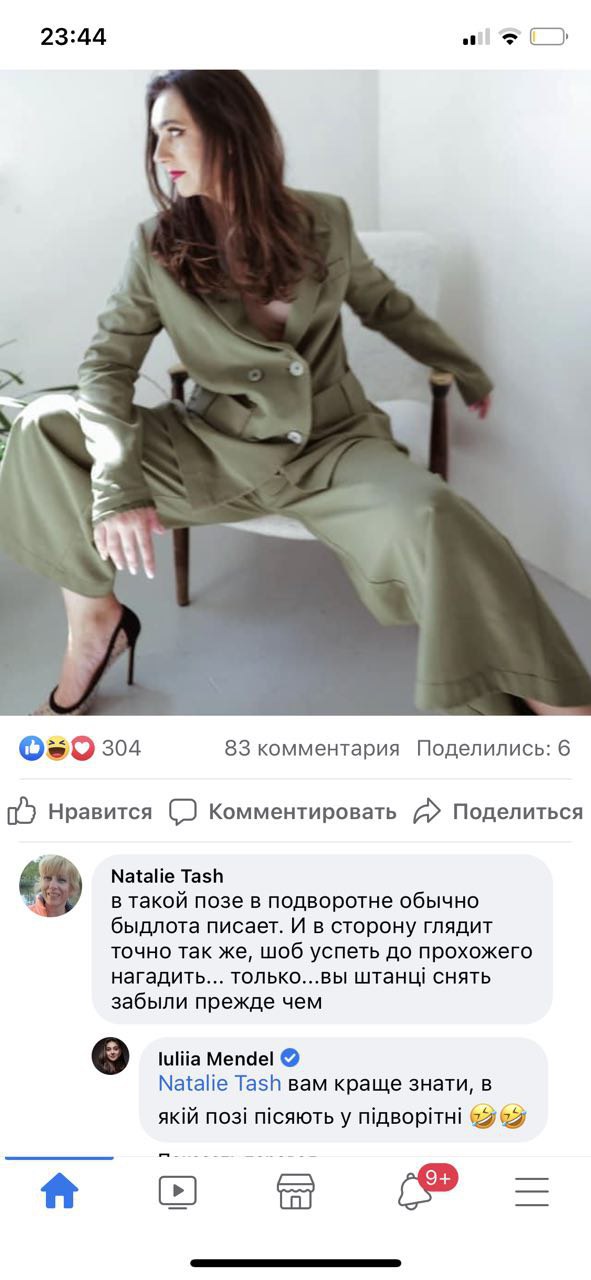Open Iuliia Mendel profile avatar
591x1280 pixels.
point(111,1056)
